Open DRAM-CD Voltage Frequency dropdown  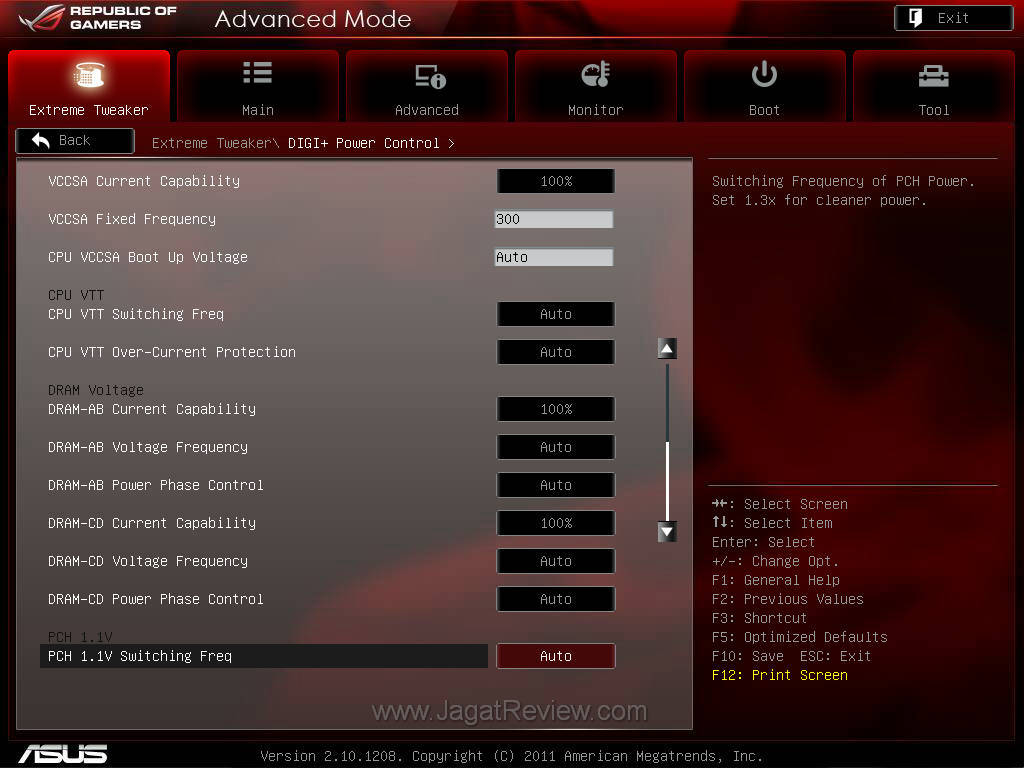(555, 561)
